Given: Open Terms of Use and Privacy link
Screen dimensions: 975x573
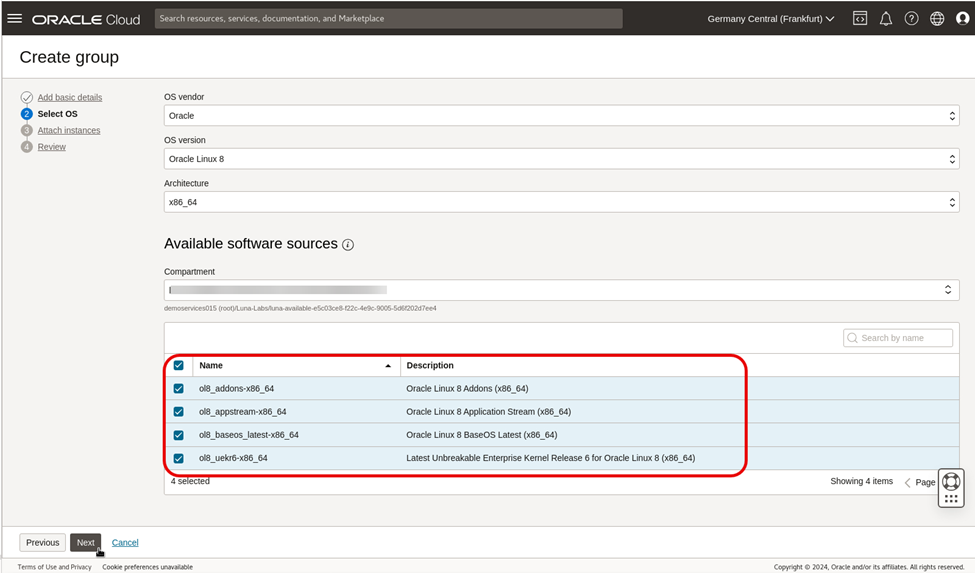Looking at the screenshot, I should click(54, 567).
